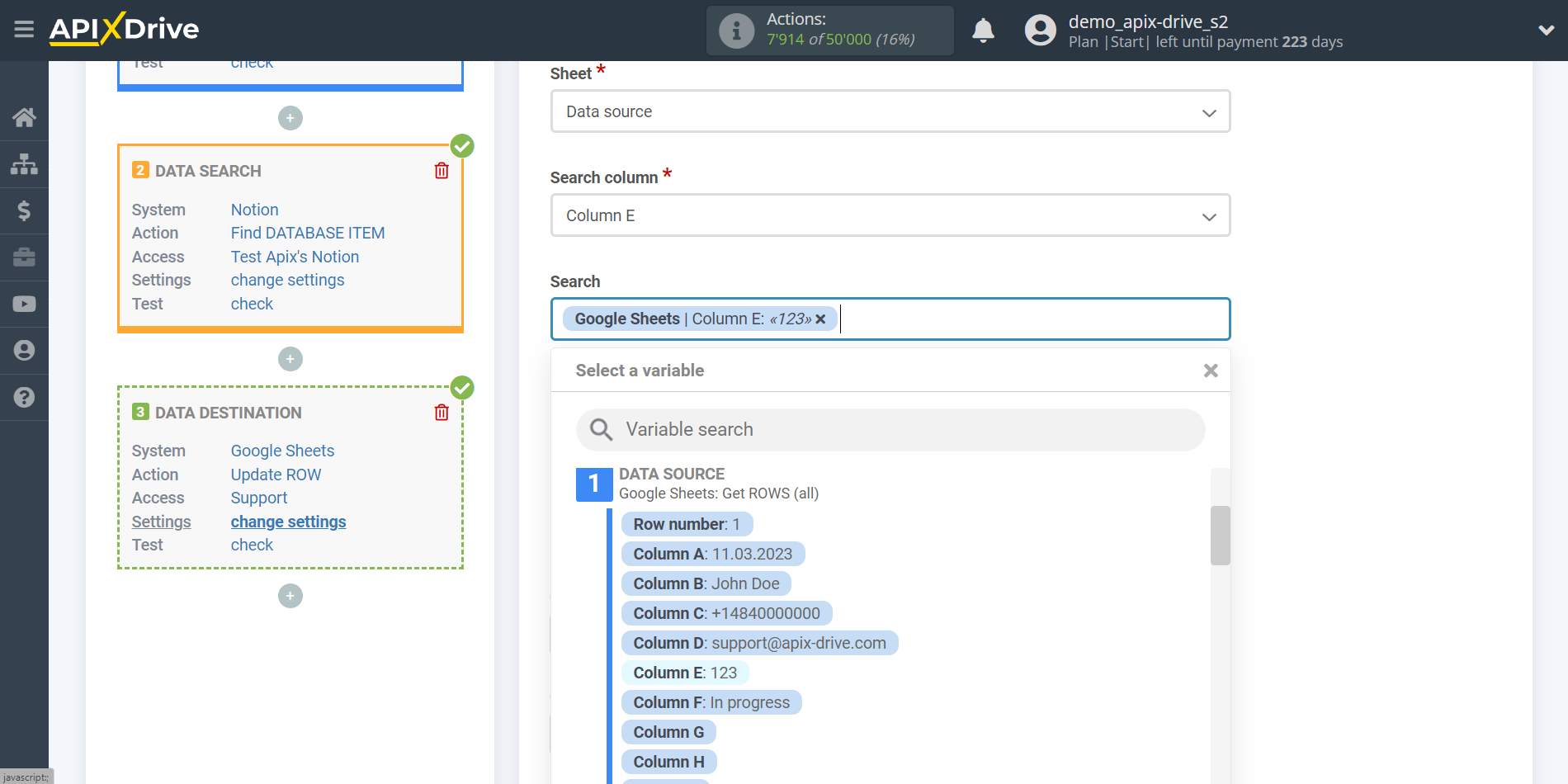Open profile icon in sidebar

(x=24, y=351)
